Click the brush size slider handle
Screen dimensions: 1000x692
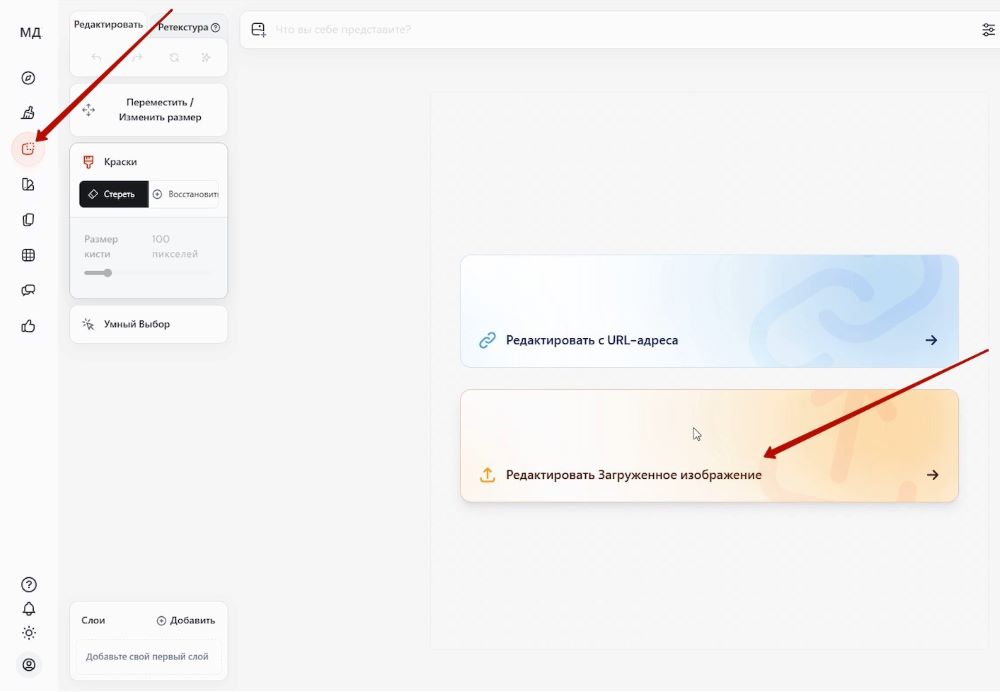tap(108, 273)
